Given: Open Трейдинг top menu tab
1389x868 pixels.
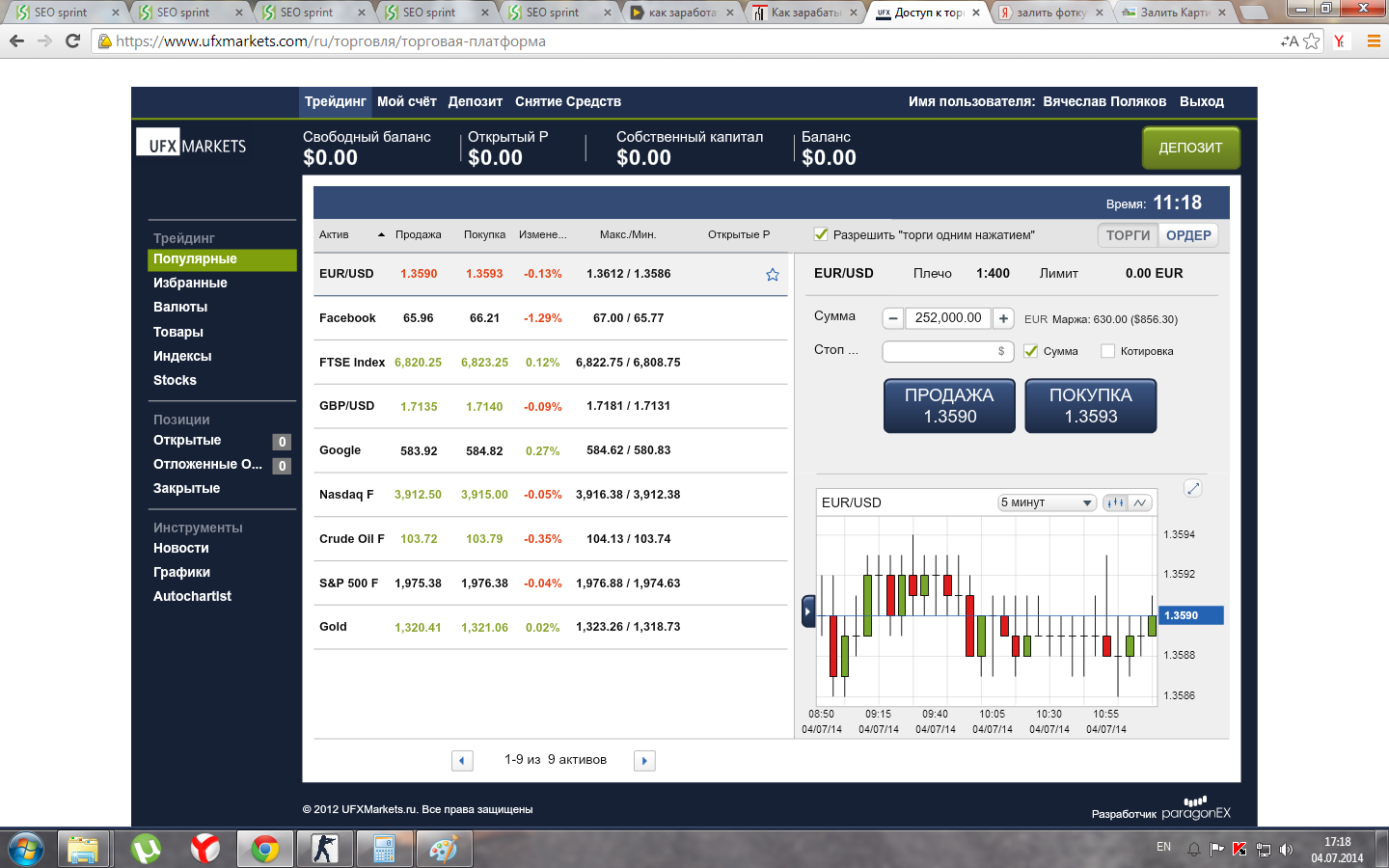Looking at the screenshot, I should pyautogui.click(x=336, y=101).
